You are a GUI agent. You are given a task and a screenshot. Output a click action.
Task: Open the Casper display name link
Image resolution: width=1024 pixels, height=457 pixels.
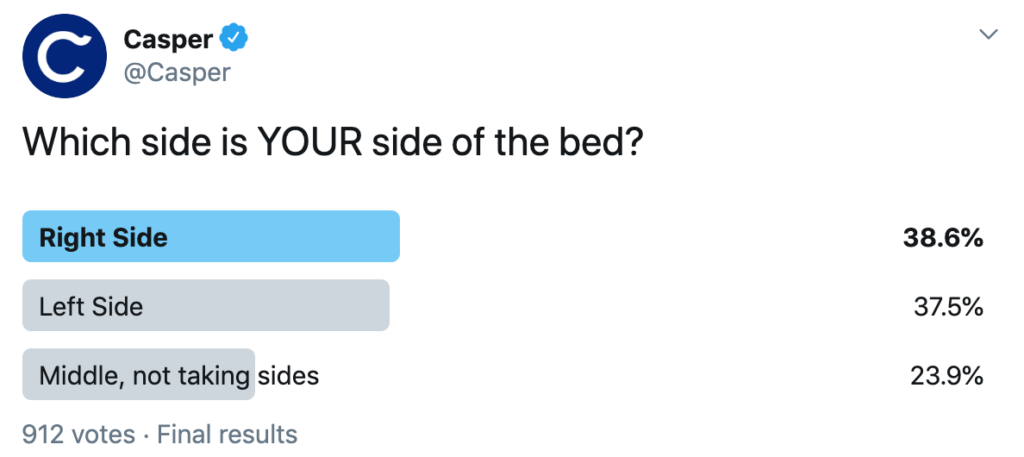coord(167,40)
